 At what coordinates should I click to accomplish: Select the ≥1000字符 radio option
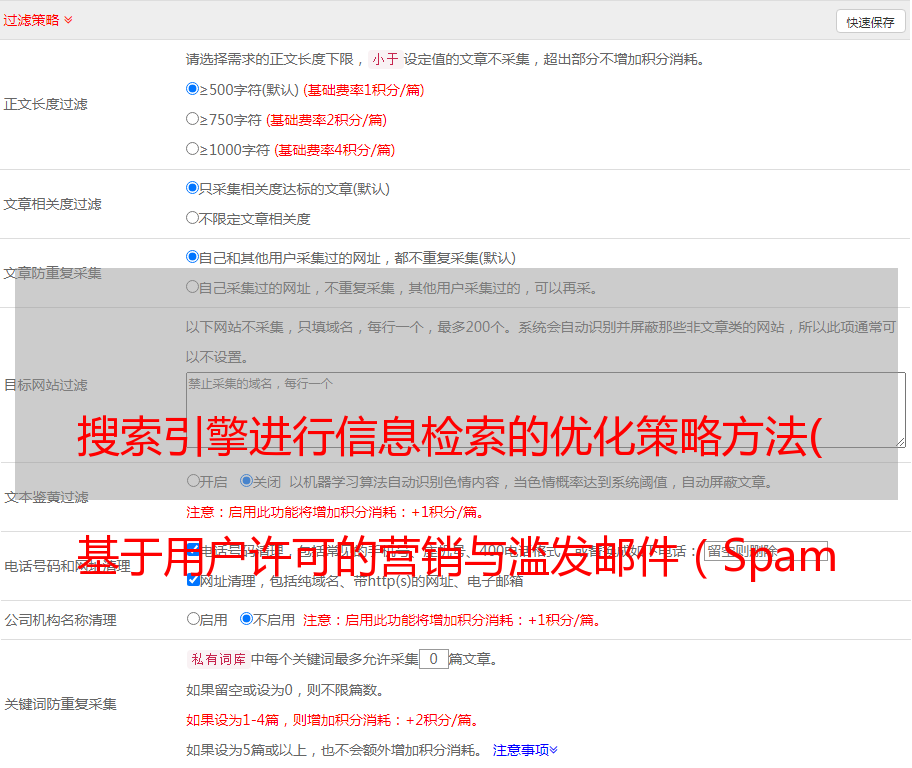pos(192,149)
